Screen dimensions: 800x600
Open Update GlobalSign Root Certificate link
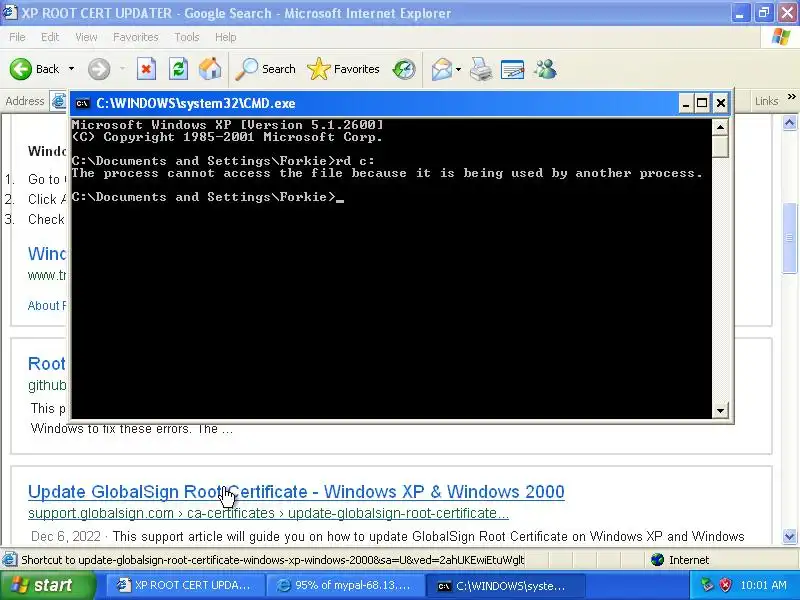pos(296,492)
